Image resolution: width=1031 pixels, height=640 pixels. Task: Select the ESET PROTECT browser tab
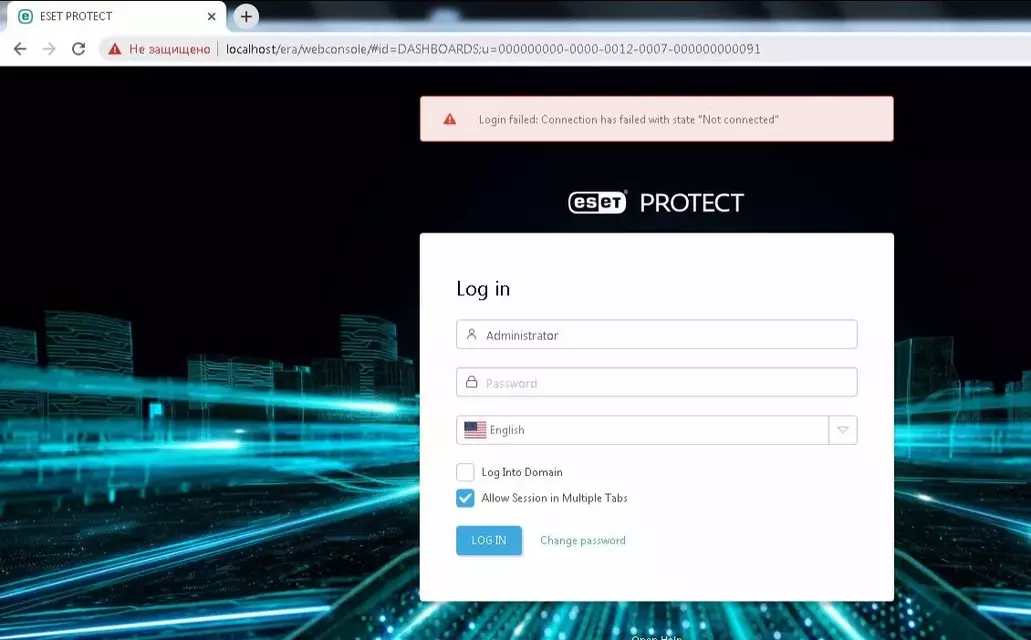coord(117,16)
